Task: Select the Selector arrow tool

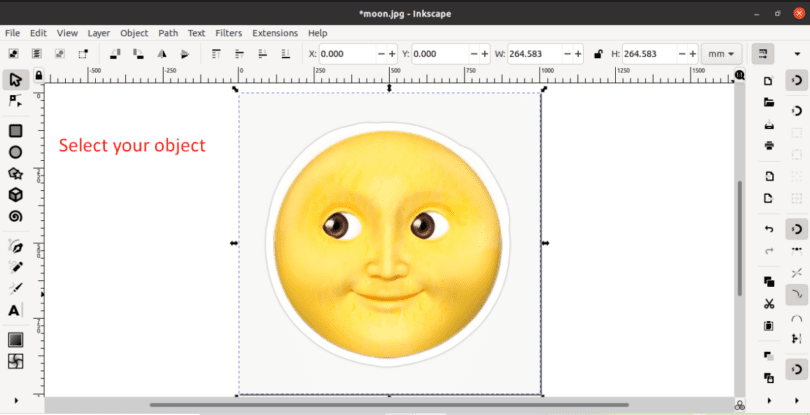Action: [x=15, y=80]
